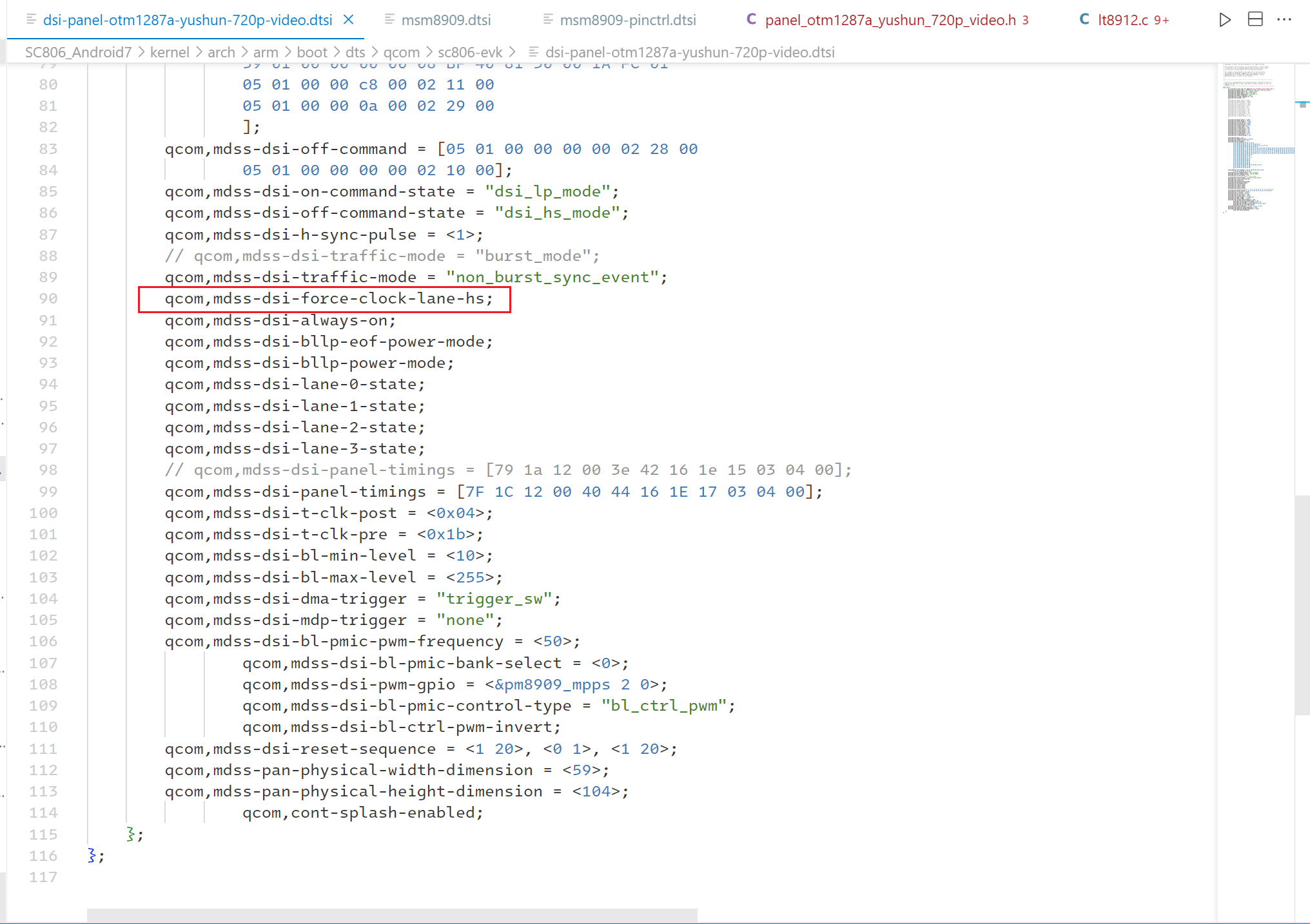Click line number 99 in the gutter
The image size is (1310, 924).
coord(48,492)
